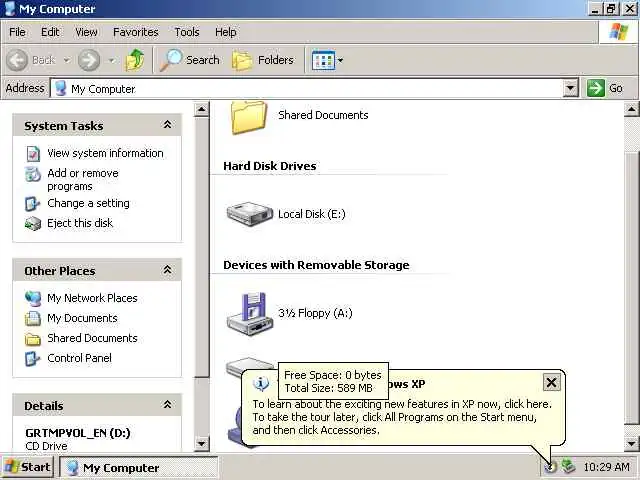
Task: Click the Address bar My Computer icon
Action: point(60,88)
